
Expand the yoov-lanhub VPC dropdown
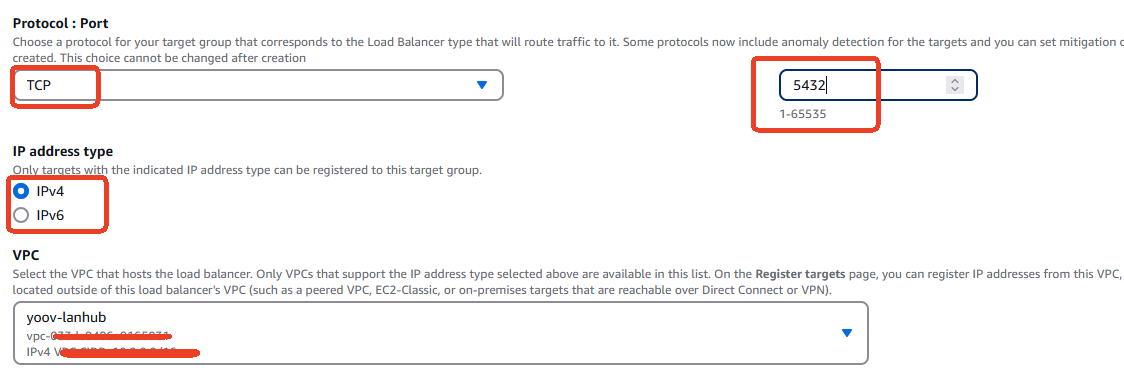(441, 332)
